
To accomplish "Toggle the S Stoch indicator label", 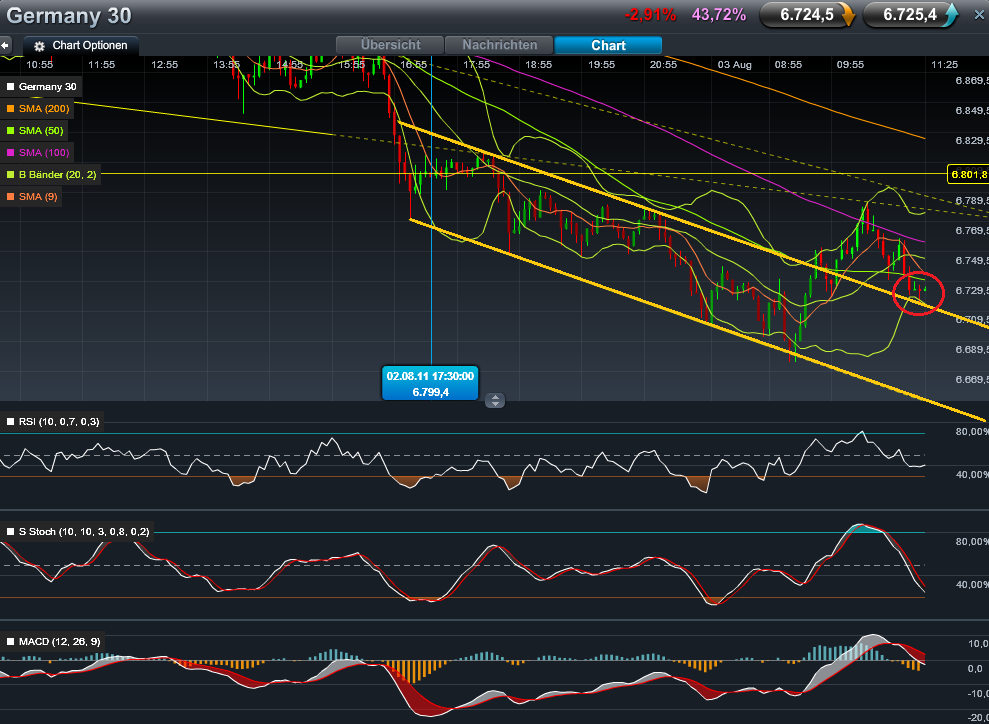I will click(x=78, y=532).
